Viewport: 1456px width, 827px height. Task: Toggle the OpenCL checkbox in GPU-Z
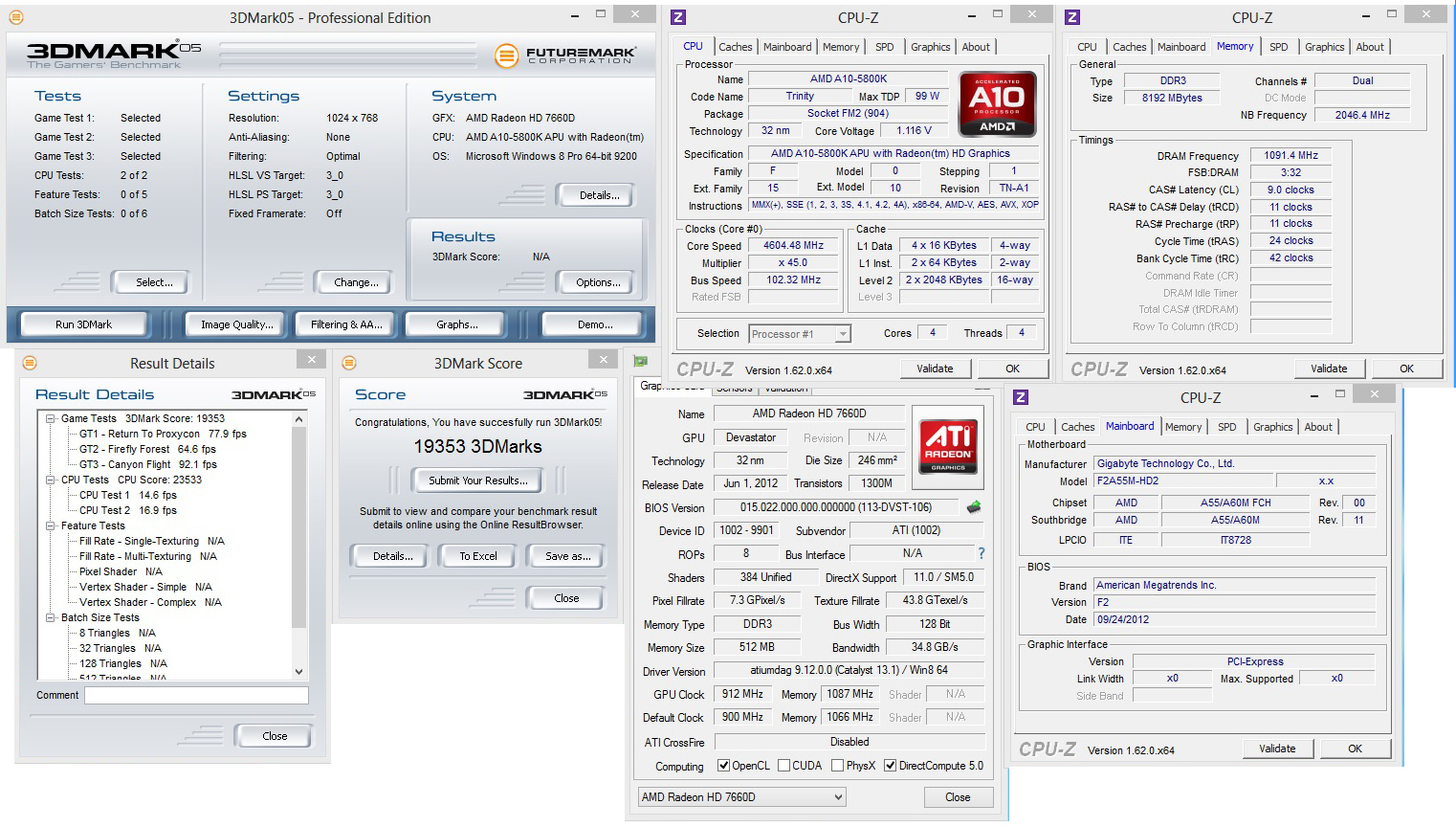point(724,766)
